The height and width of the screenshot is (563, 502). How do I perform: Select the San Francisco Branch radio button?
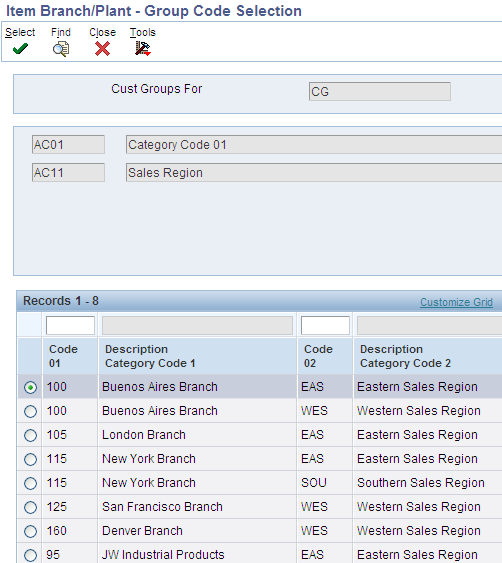coord(30,507)
